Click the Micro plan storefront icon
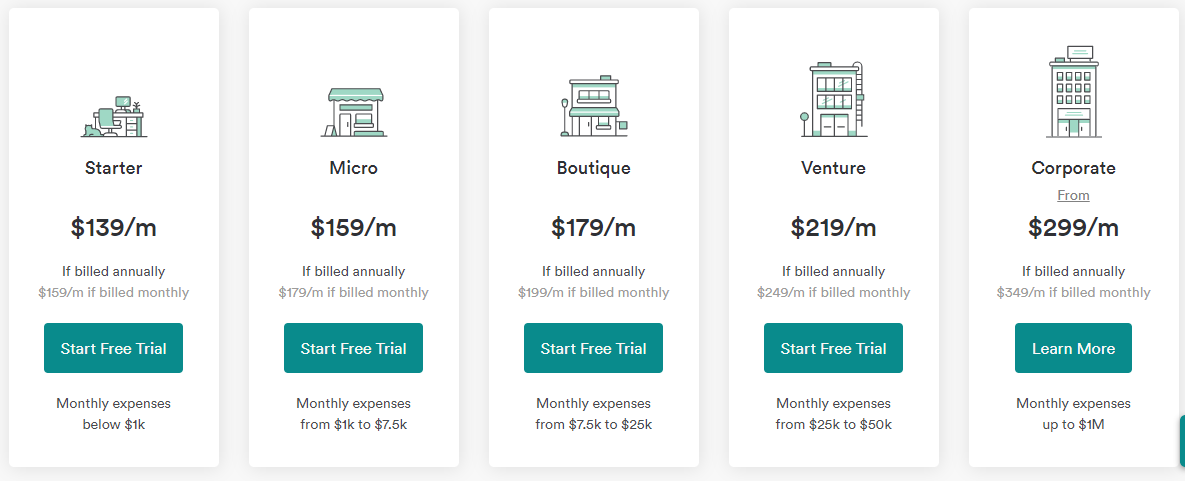Image resolution: width=1185 pixels, height=481 pixels. [x=354, y=112]
